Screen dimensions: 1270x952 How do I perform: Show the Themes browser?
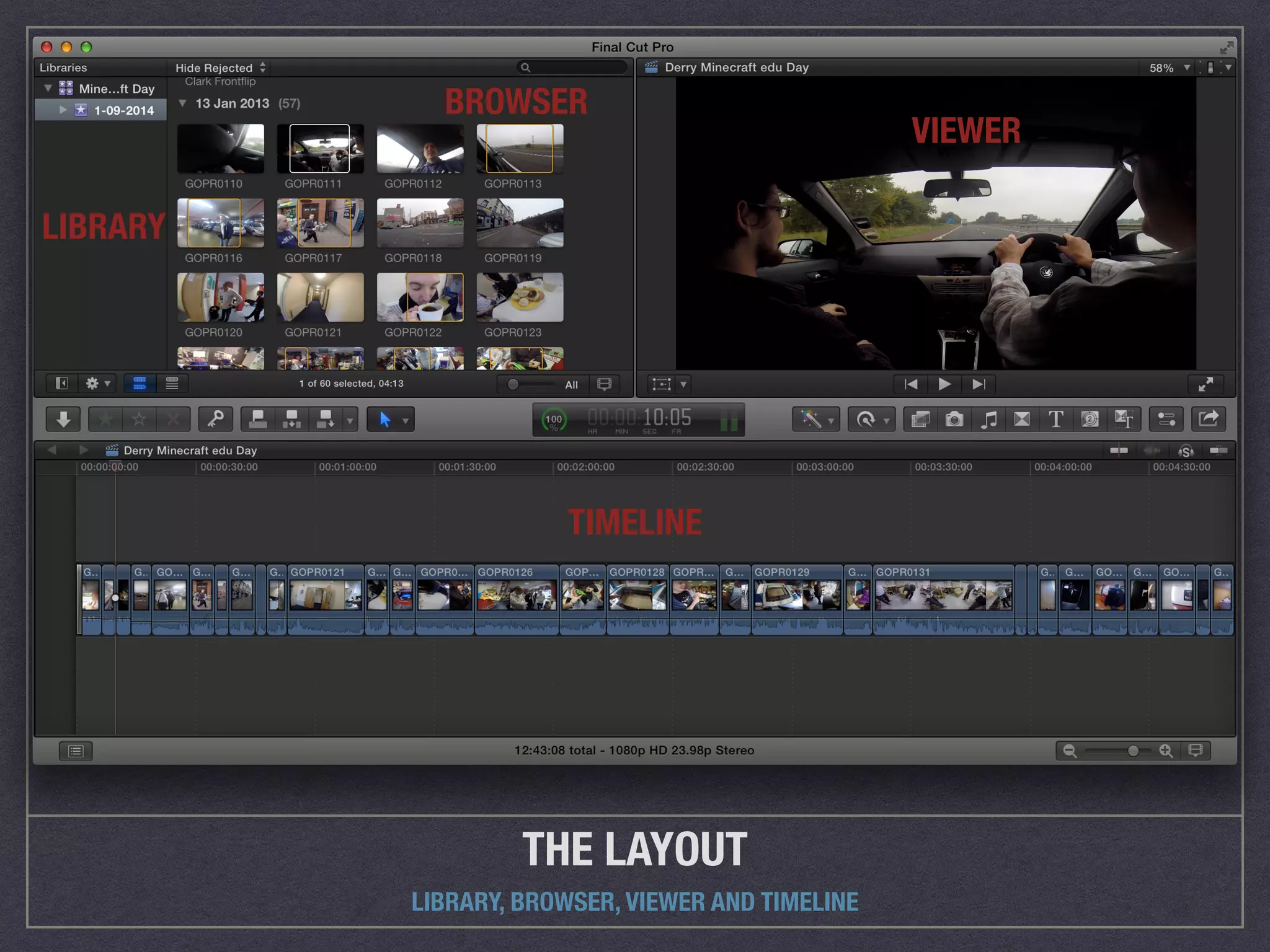[1124, 420]
